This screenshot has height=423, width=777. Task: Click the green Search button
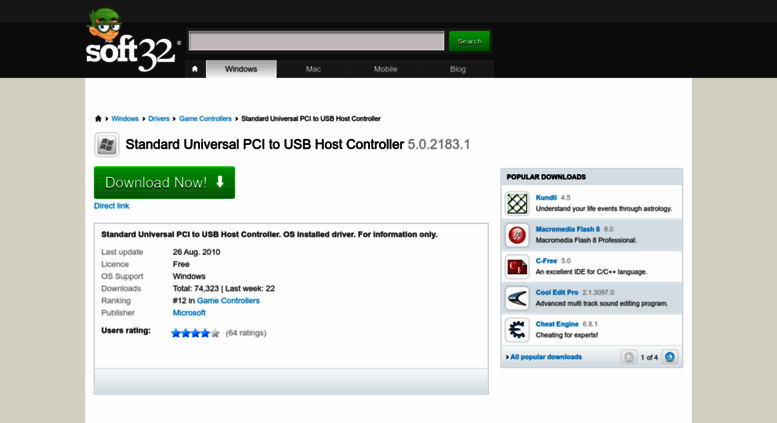pyautogui.click(x=469, y=41)
